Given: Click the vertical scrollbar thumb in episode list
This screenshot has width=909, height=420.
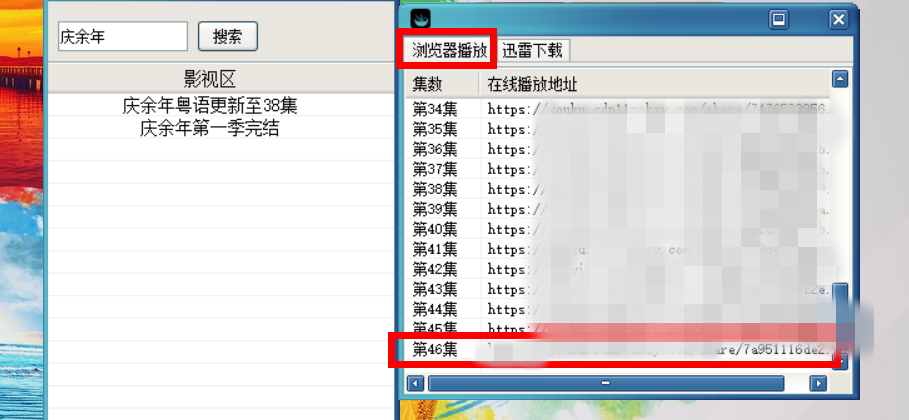Looking at the screenshot, I should 841,314.
